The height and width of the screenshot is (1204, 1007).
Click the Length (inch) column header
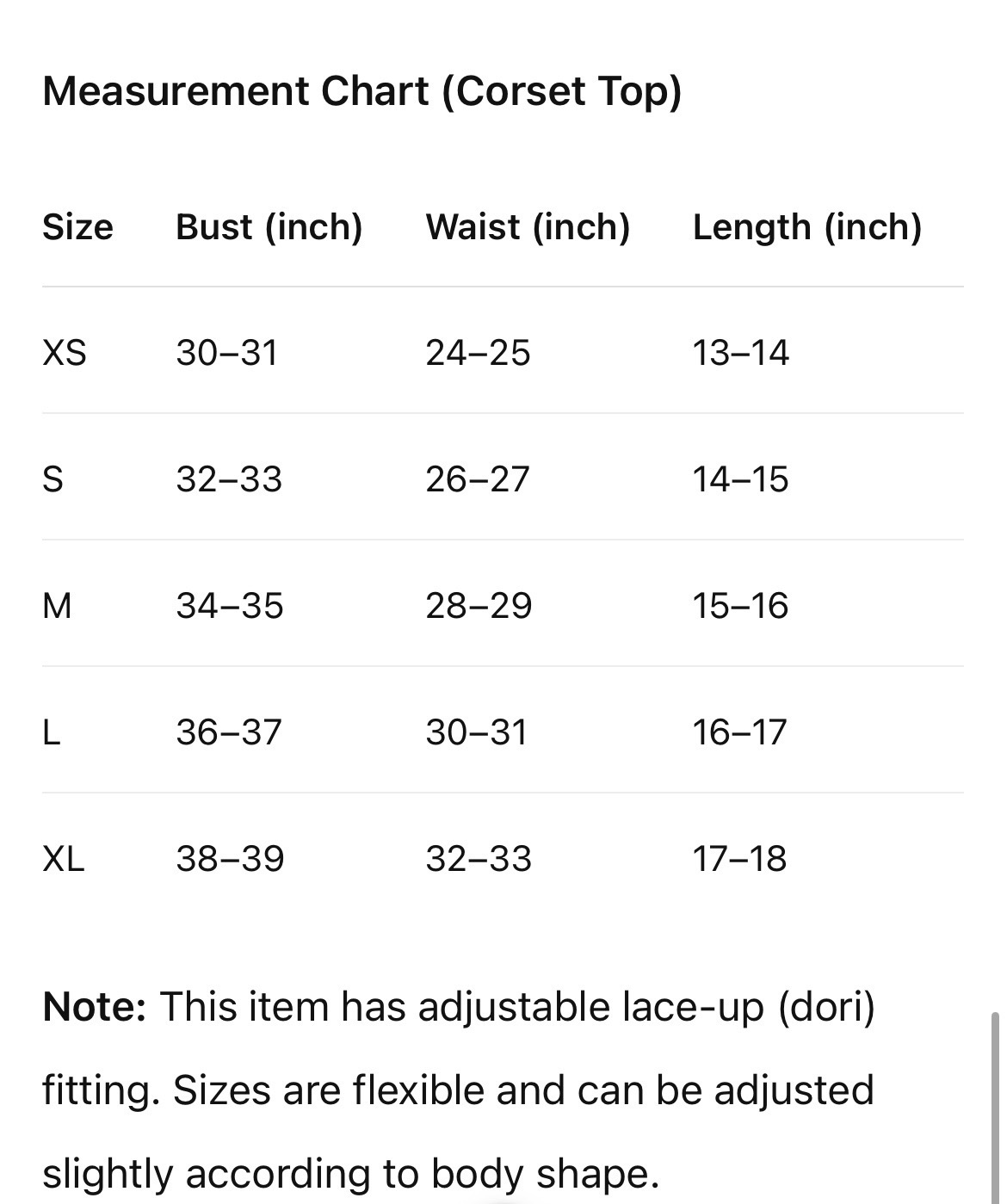pos(807,227)
